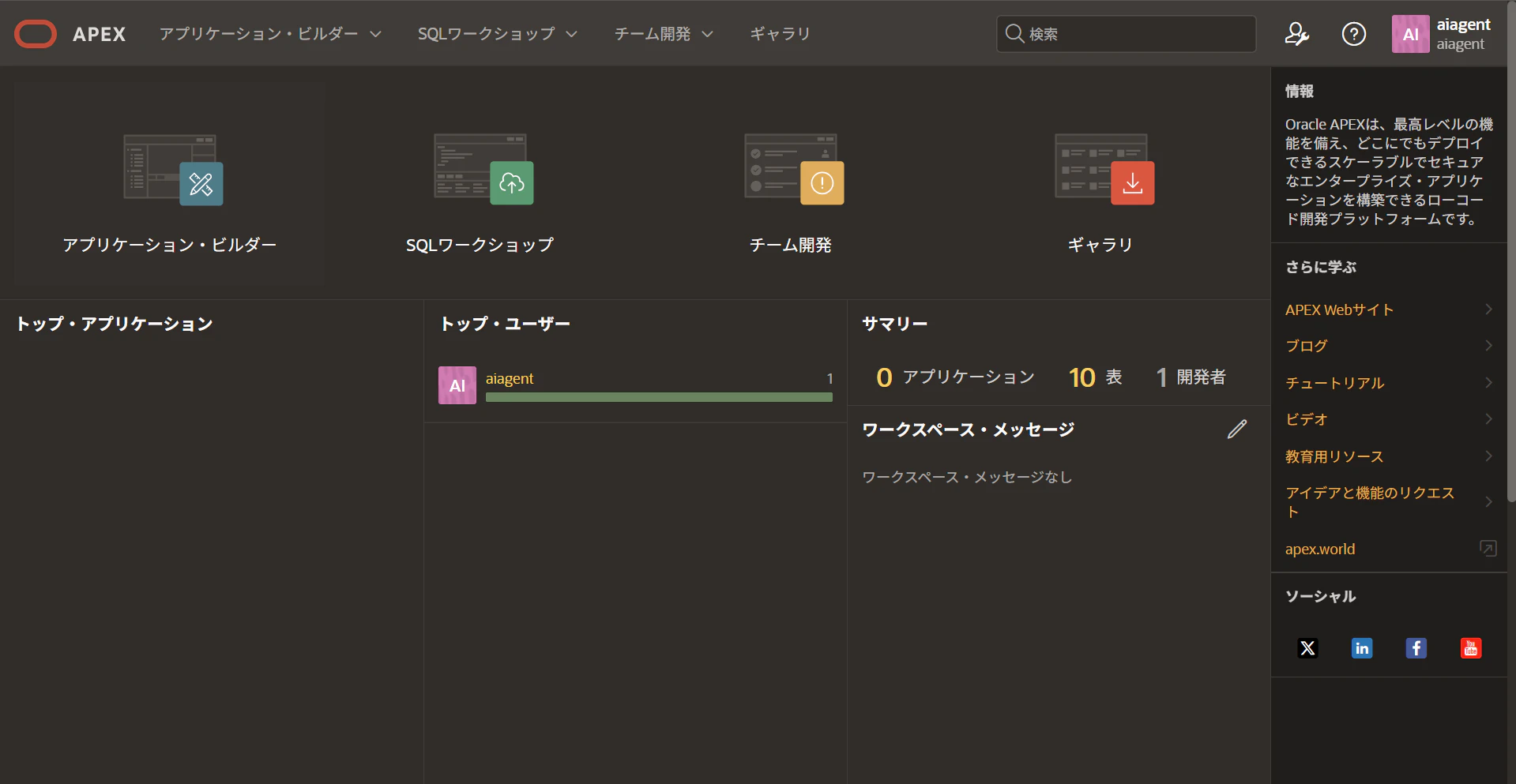The image size is (1516, 784).
Task: Click the AI avatar in the header
Action: (x=1410, y=34)
